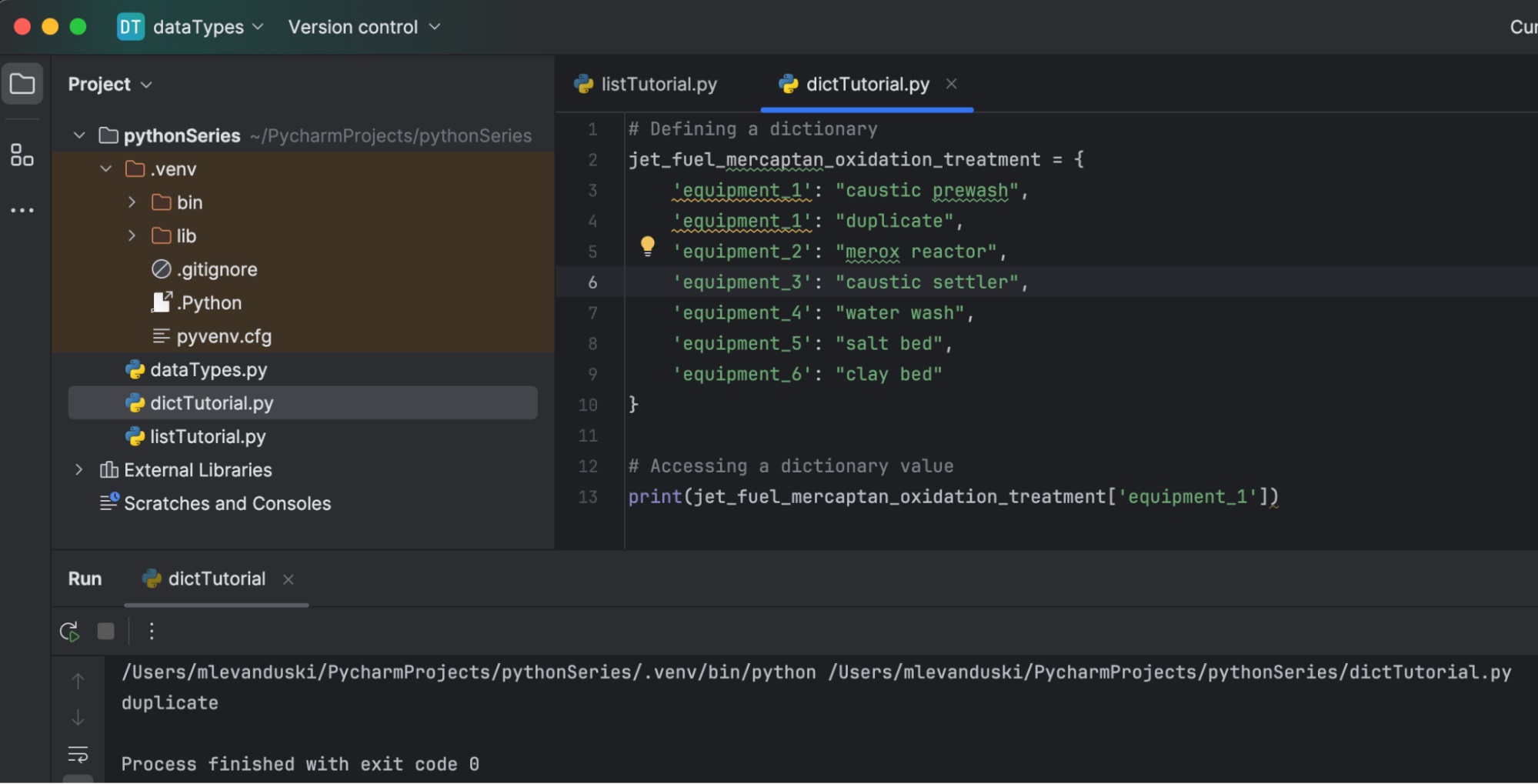Viewport: 1538px width, 784px height.
Task: Close the dictTutorial.py editor tab
Action: (952, 83)
